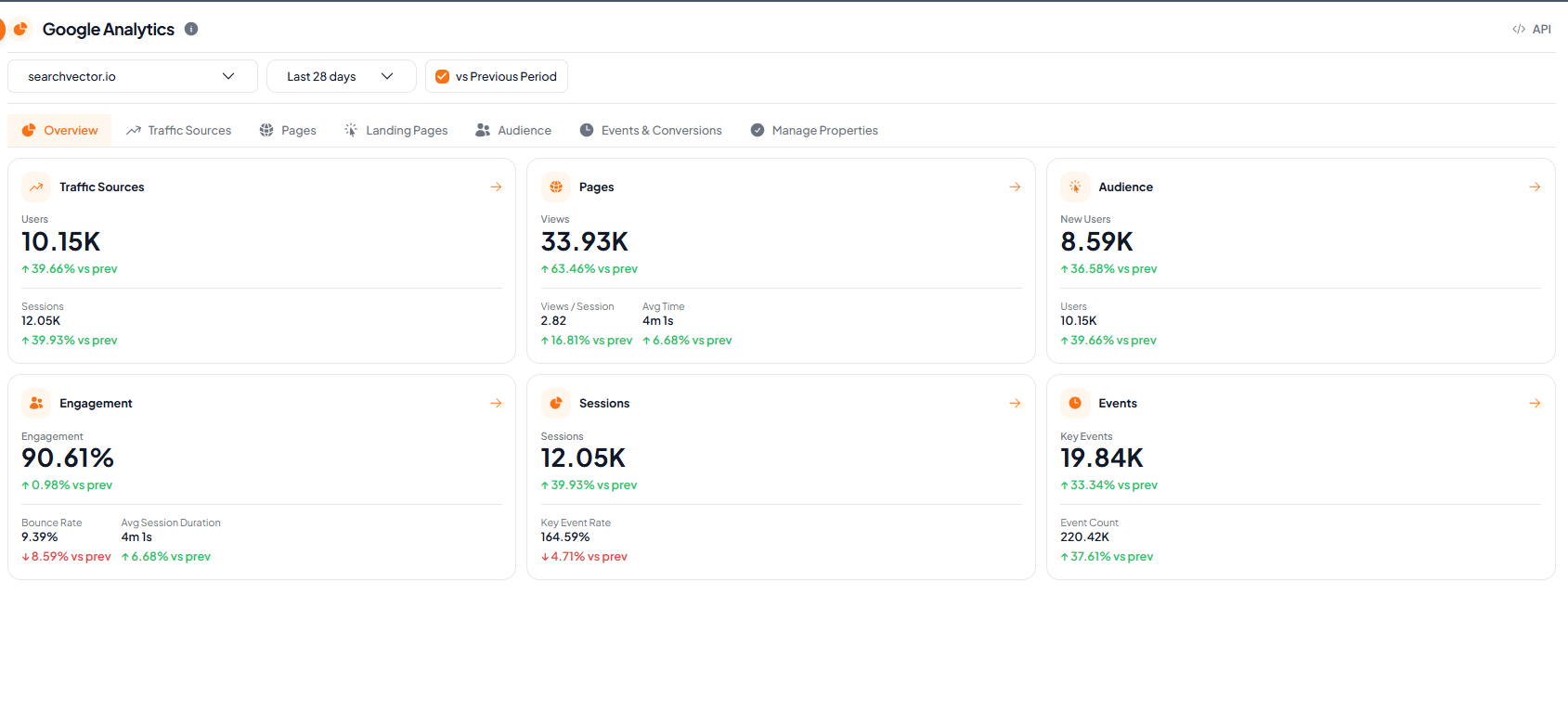Click the arrow on the Audience card

tap(1535, 187)
